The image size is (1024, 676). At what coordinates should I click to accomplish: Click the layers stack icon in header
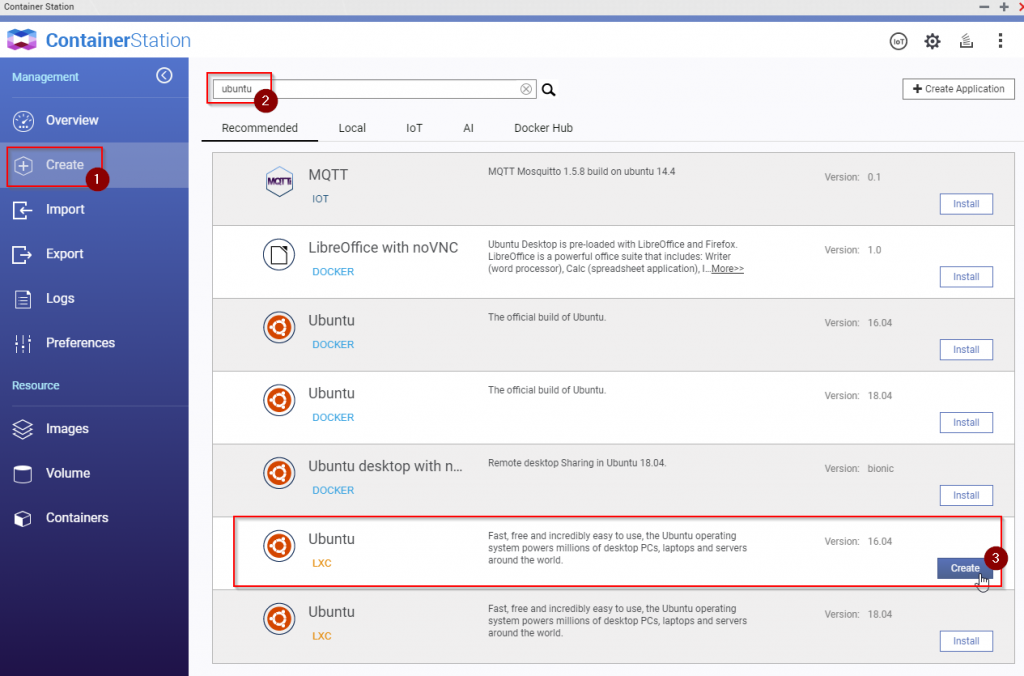966,41
